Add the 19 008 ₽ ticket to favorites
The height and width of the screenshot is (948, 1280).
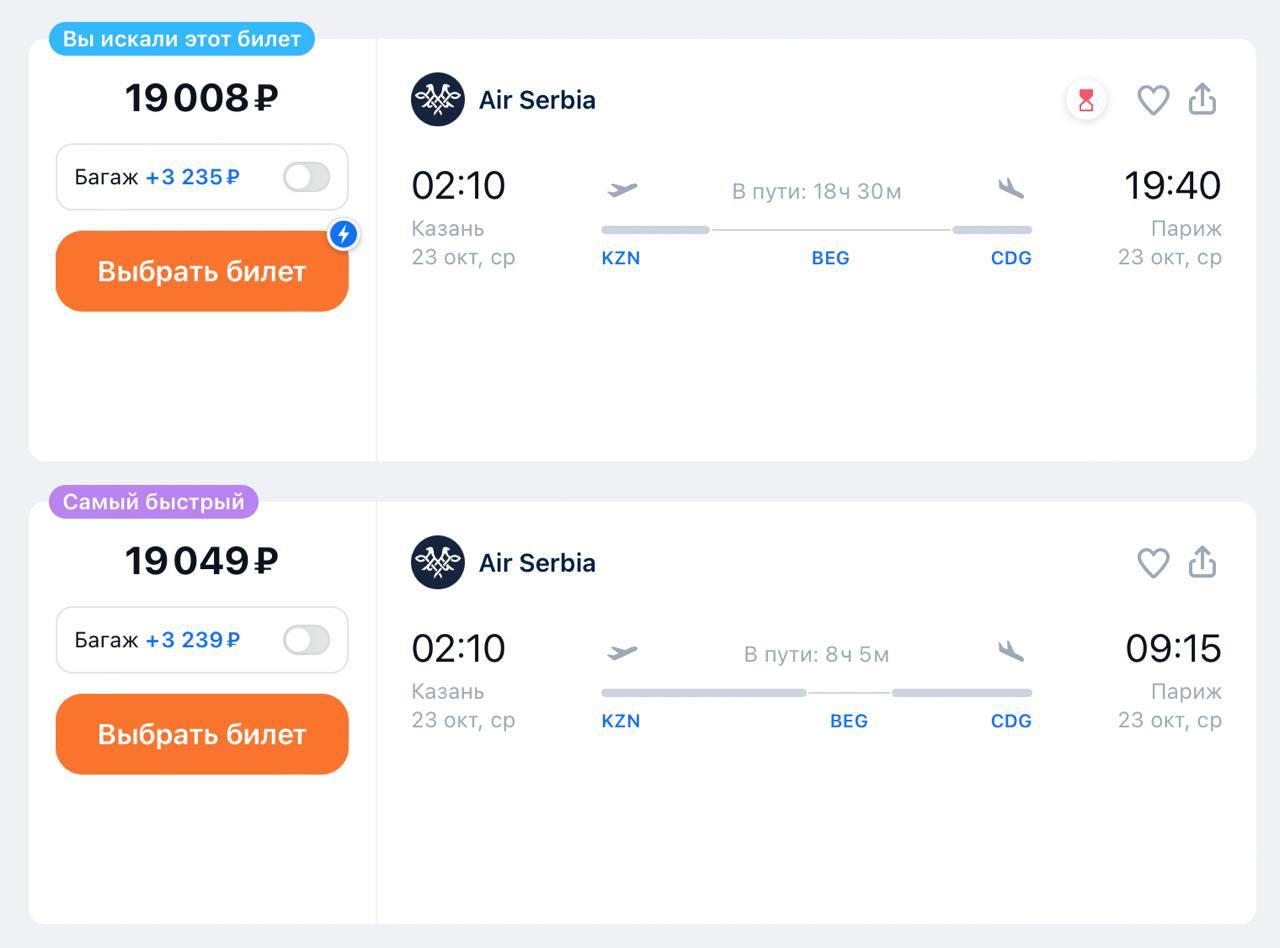click(1153, 100)
